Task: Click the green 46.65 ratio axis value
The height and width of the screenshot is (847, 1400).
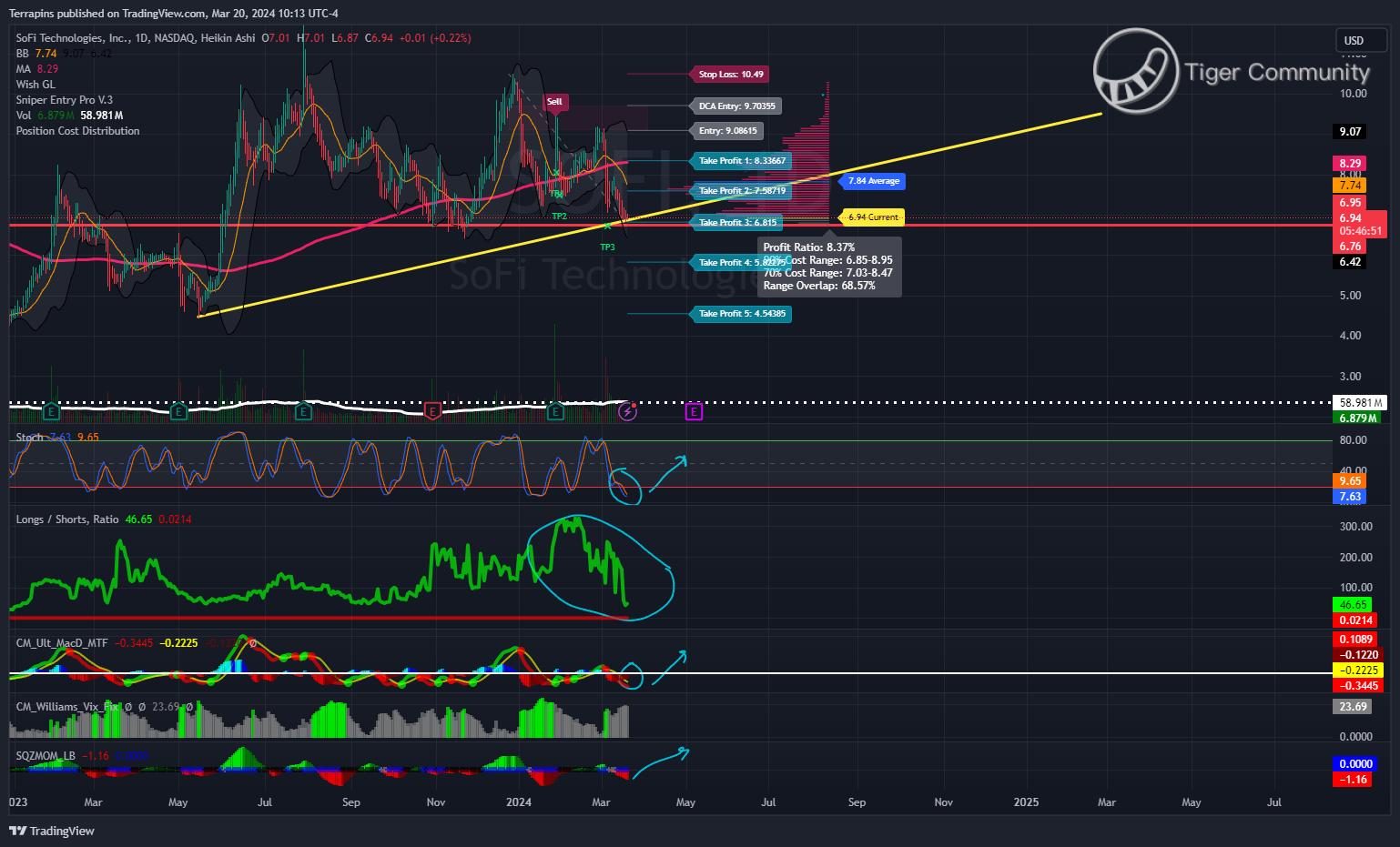Action: coord(1353,605)
